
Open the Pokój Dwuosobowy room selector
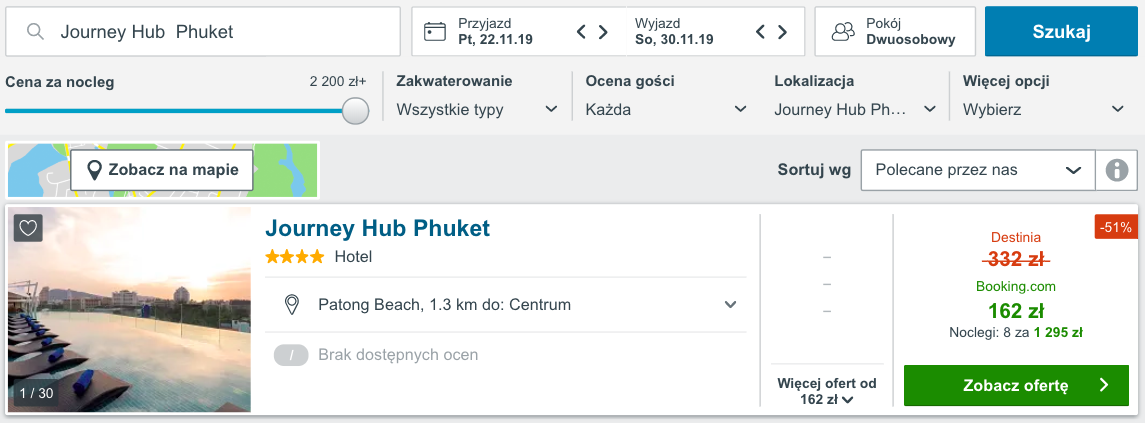coord(894,32)
